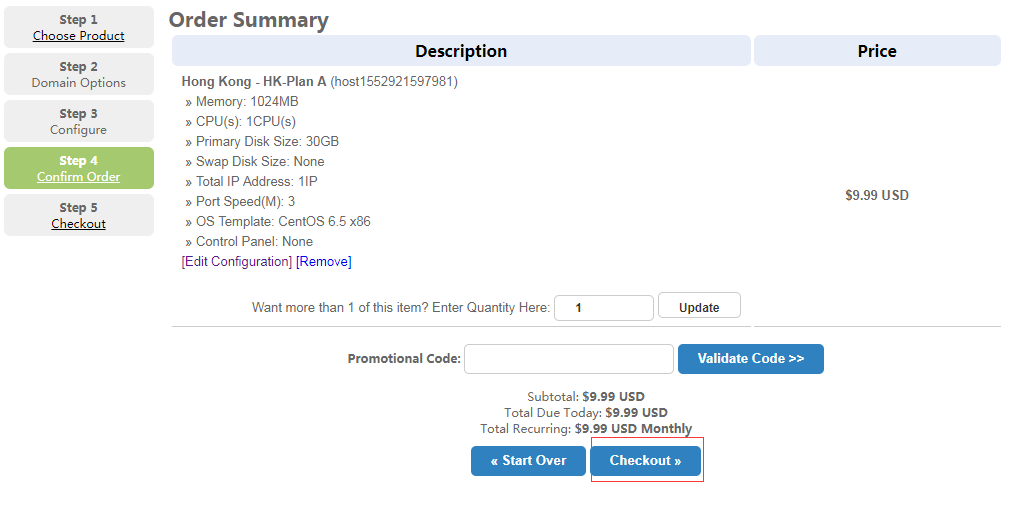Select the Hong Kong HK-Plan A title
Screen dimensions: 1032x505
click(254, 81)
